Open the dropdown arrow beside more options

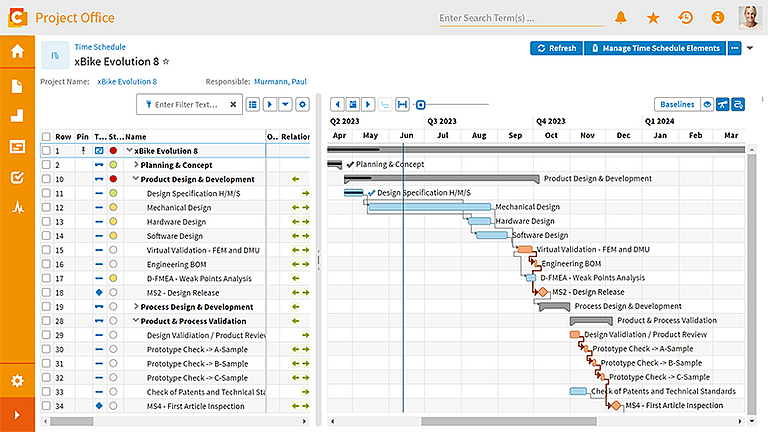click(x=750, y=48)
